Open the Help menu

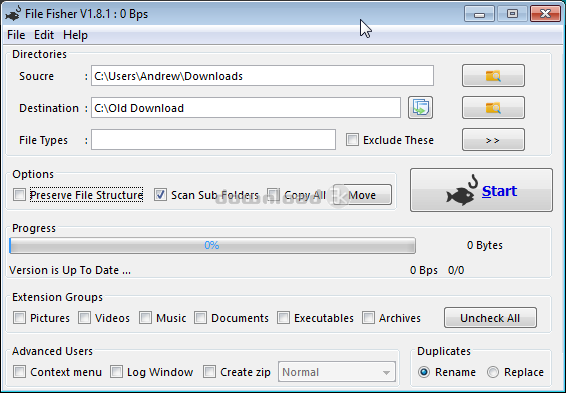[75, 35]
